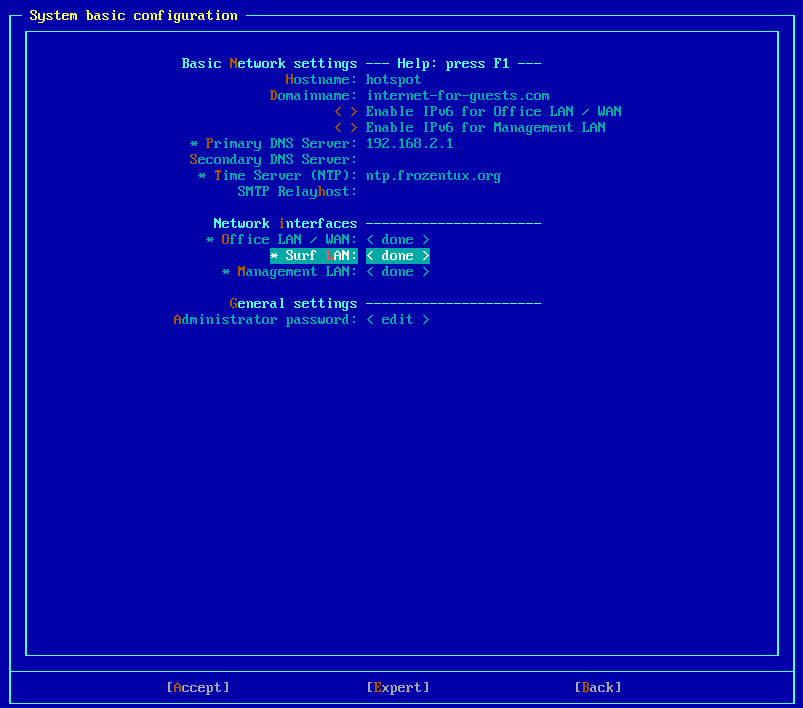
Task: Click the Primary DNS Server label
Action: click(273, 143)
